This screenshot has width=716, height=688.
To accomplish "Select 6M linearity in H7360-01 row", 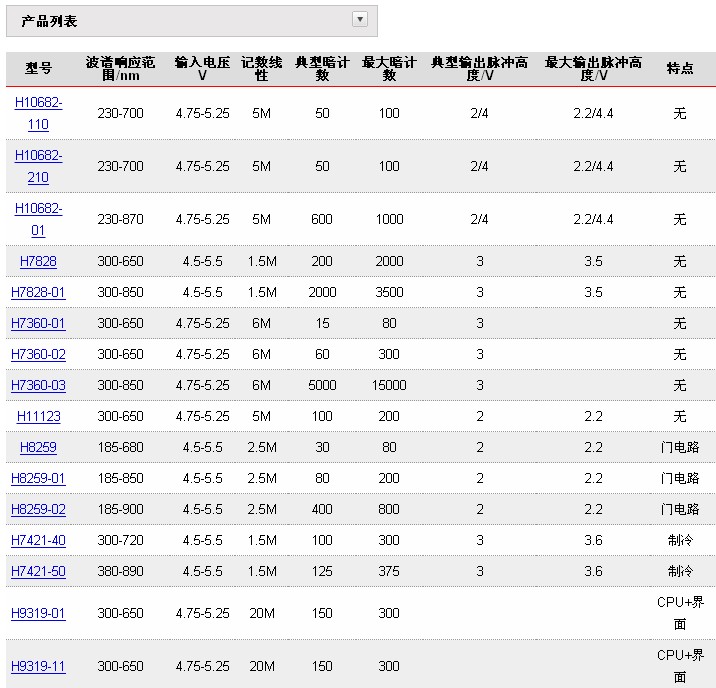I will coord(262,323).
